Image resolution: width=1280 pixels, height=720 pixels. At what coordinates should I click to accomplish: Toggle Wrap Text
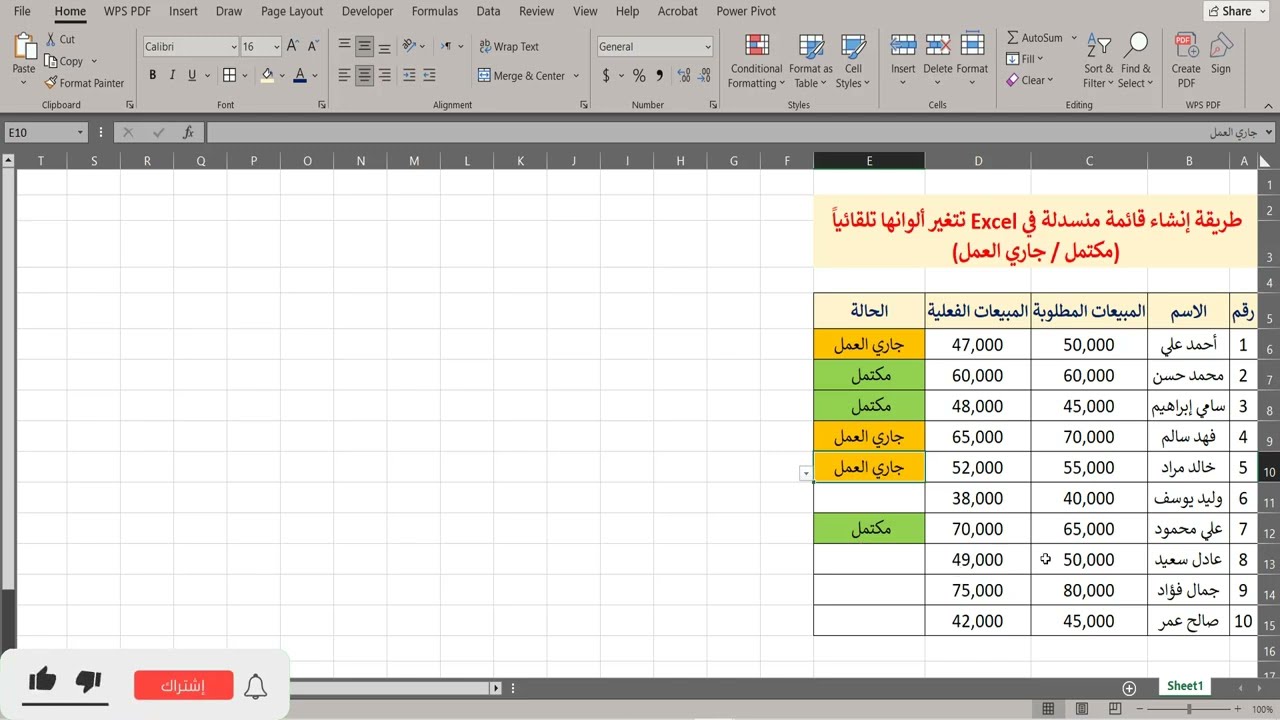508,46
